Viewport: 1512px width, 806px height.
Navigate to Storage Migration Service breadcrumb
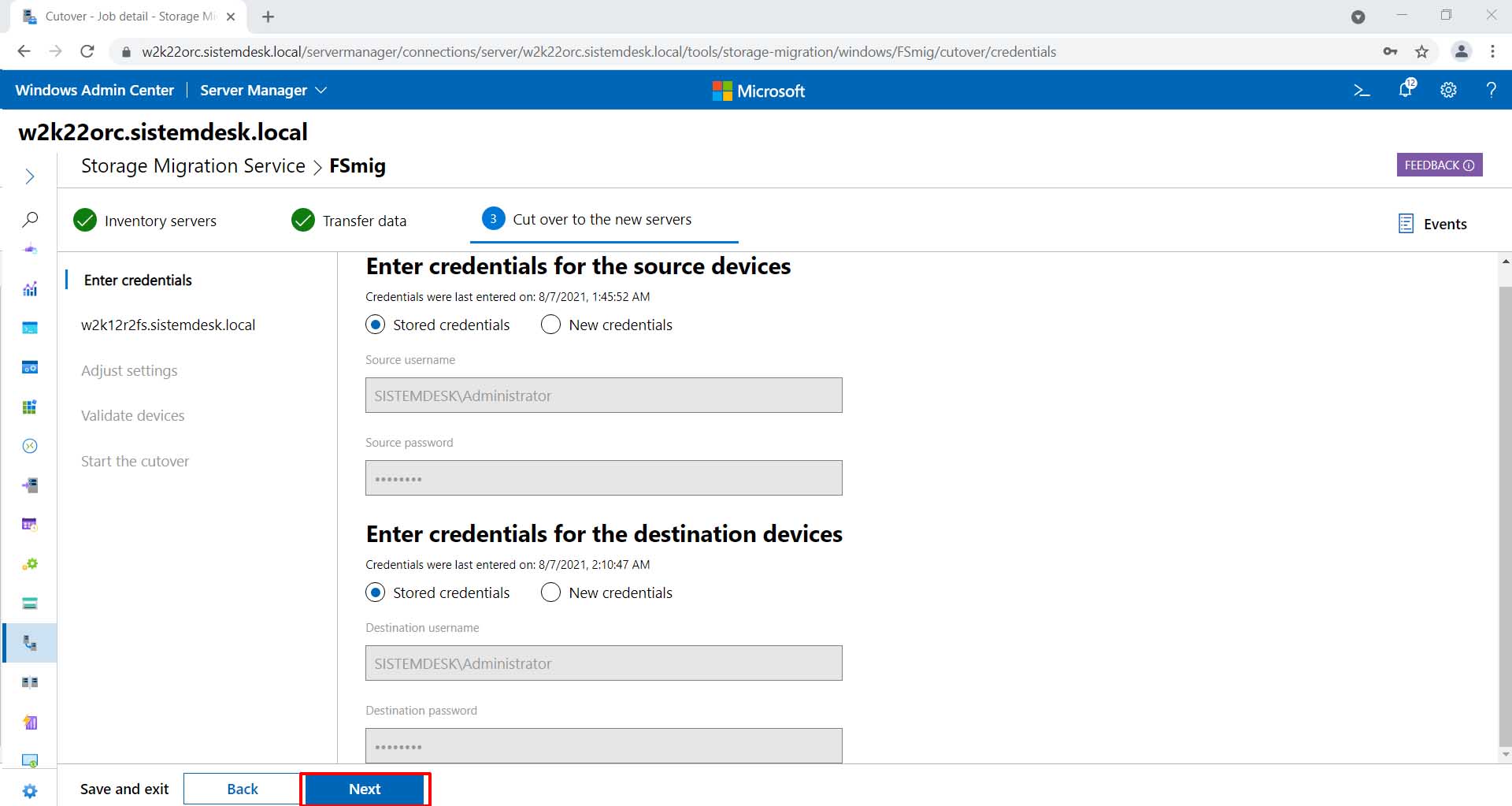point(193,166)
